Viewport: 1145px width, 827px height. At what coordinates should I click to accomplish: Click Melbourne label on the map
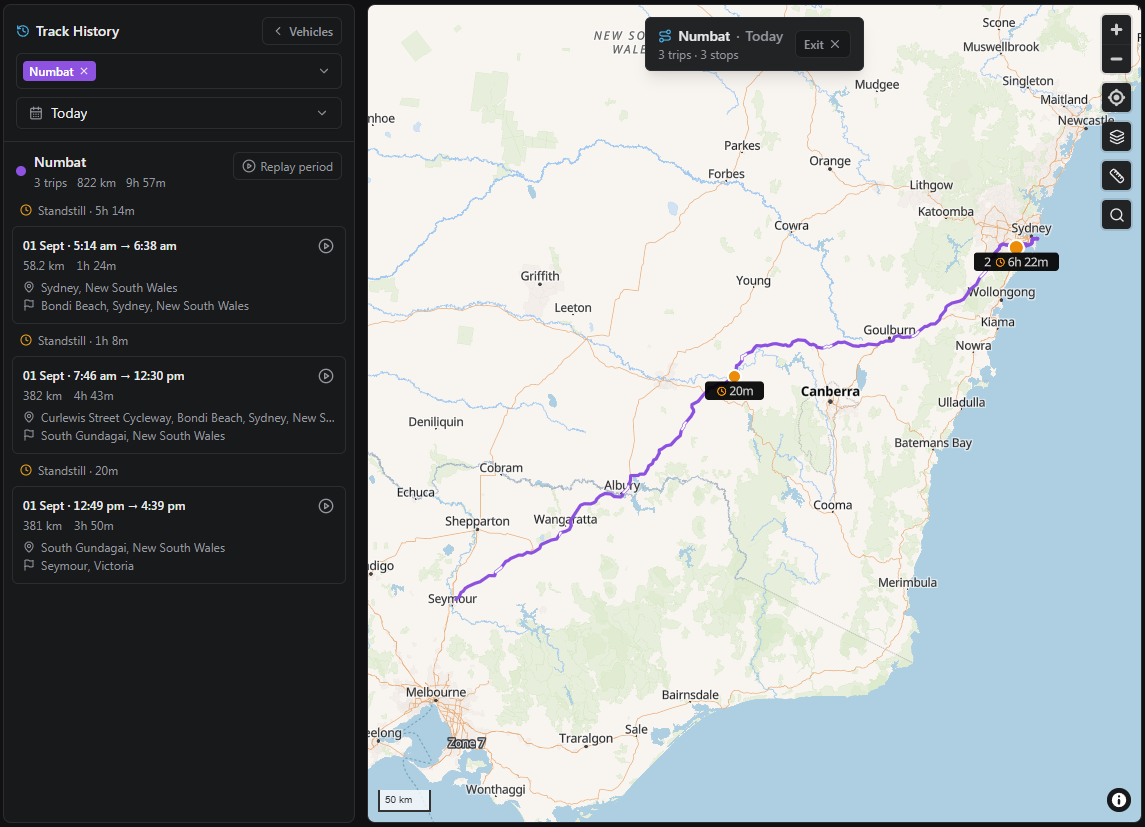pos(436,692)
